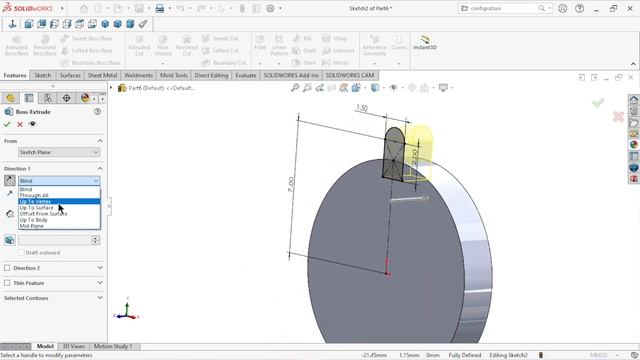This screenshot has height=360, width=640.
Task: Click the Fully Defined status text
Action: pos(465,356)
